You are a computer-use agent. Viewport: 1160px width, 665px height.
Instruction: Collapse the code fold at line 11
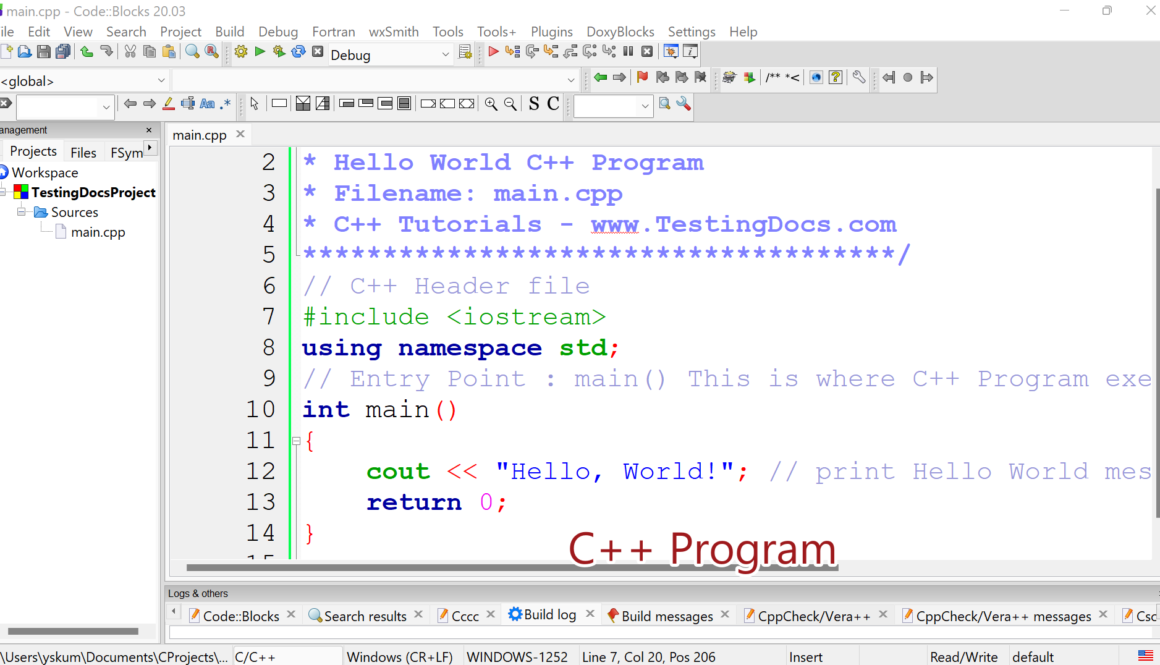click(x=295, y=441)
